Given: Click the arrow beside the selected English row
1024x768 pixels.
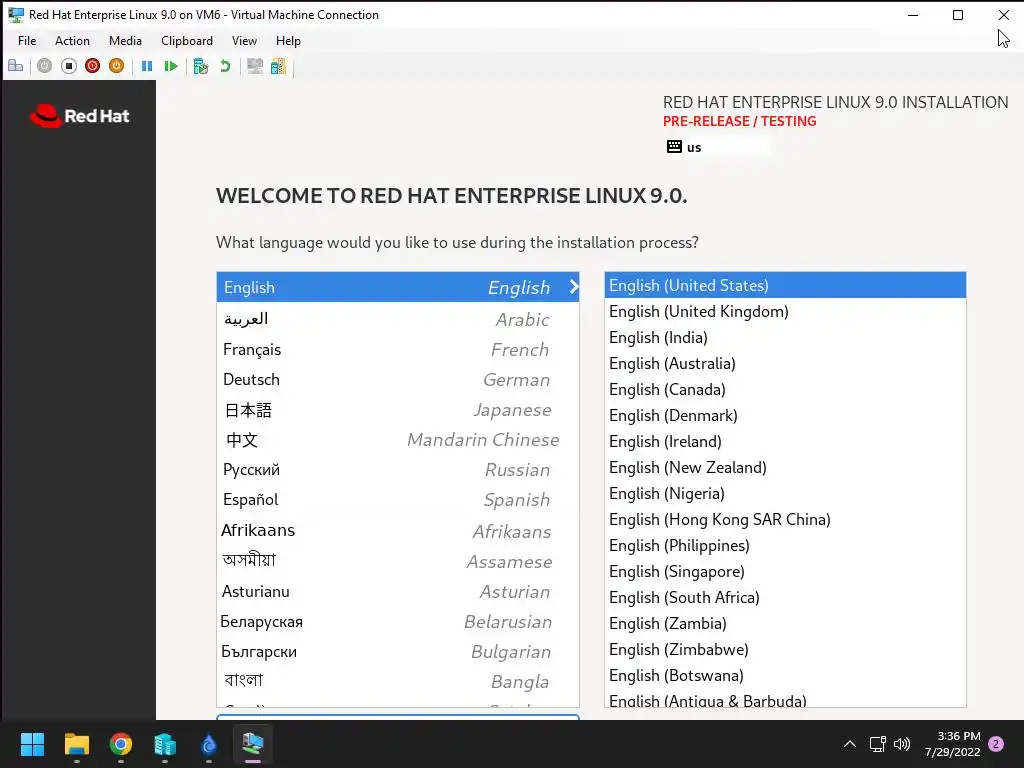Looking at the screenshot, I should tap(573, 287).
